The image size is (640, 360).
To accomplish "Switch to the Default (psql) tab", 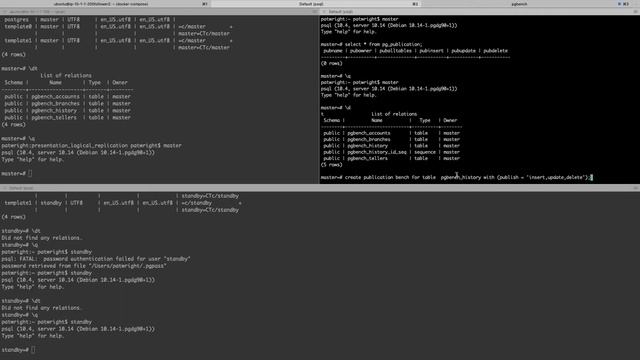I will pos(316,4).
